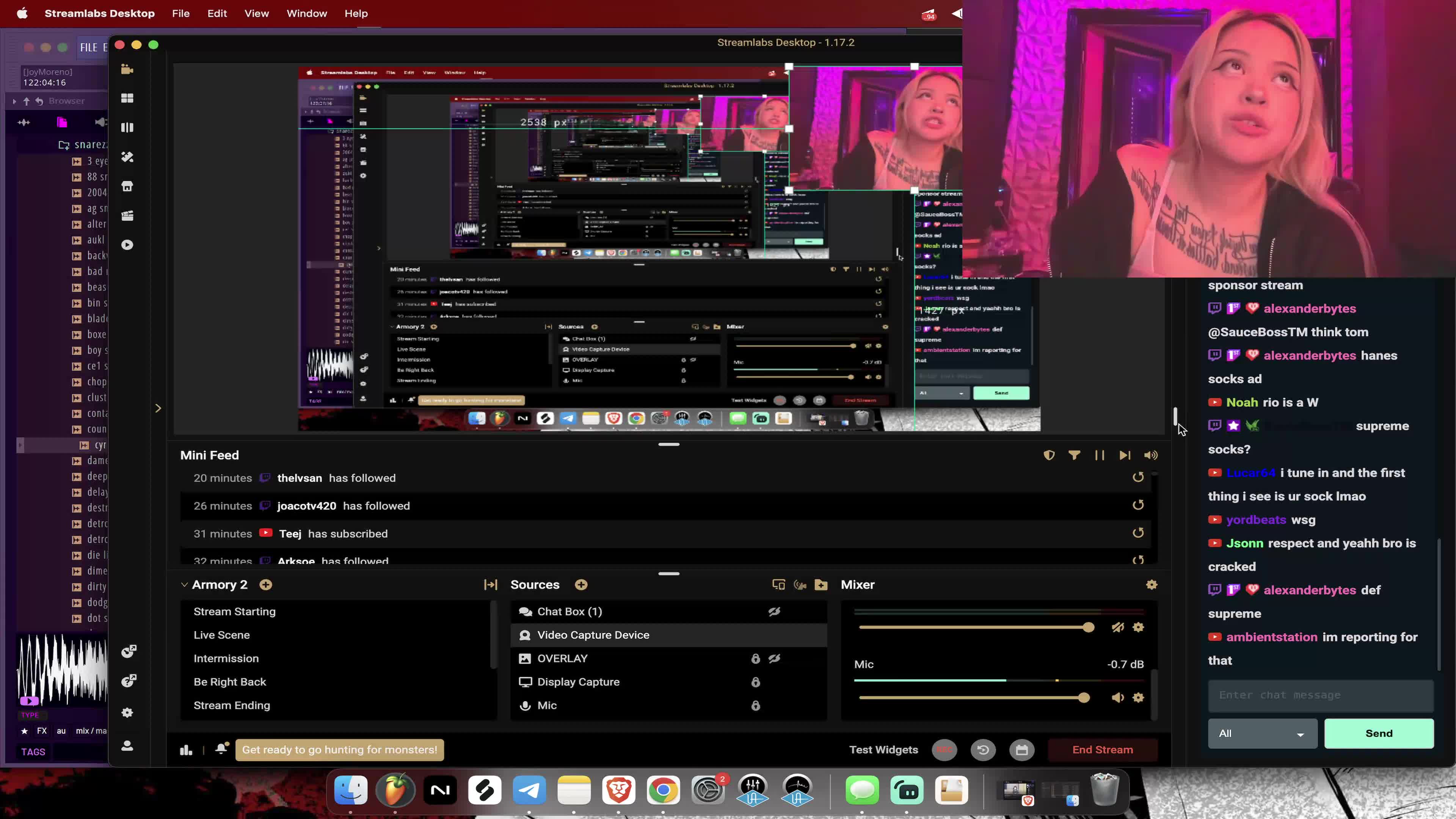The height and width of the screenshot is (819, 1456).
Task: Click the replay buffer button
Action: [x=983, y=750]
